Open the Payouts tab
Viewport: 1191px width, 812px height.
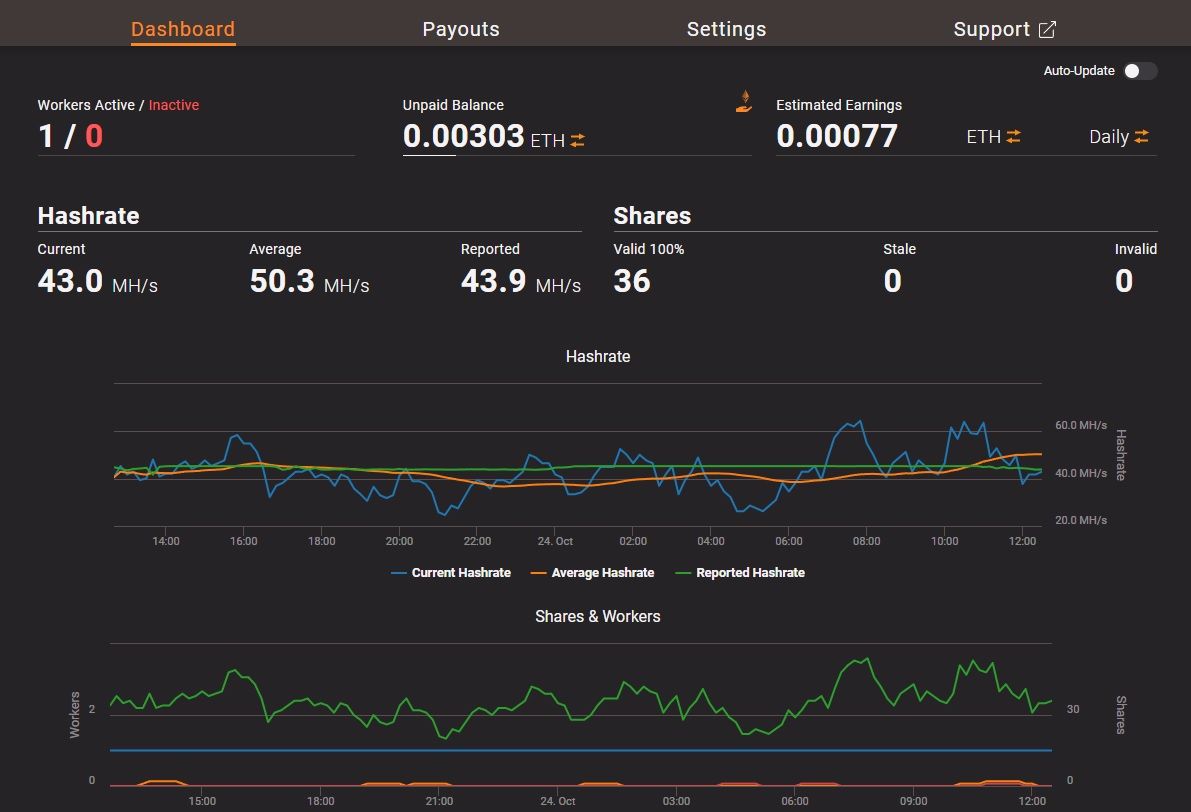click(x=461, y=29)
